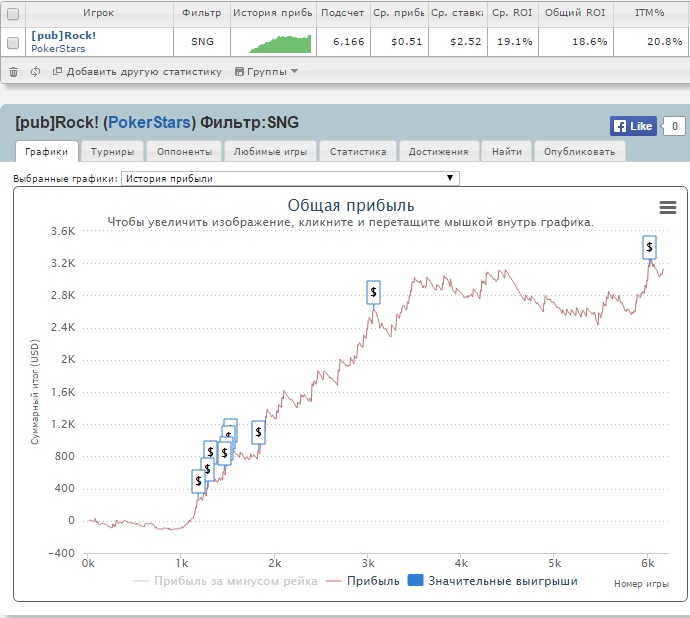Click the trash delete icon
Viewport: 690px width, 618px height.
[x=13, y=72]
